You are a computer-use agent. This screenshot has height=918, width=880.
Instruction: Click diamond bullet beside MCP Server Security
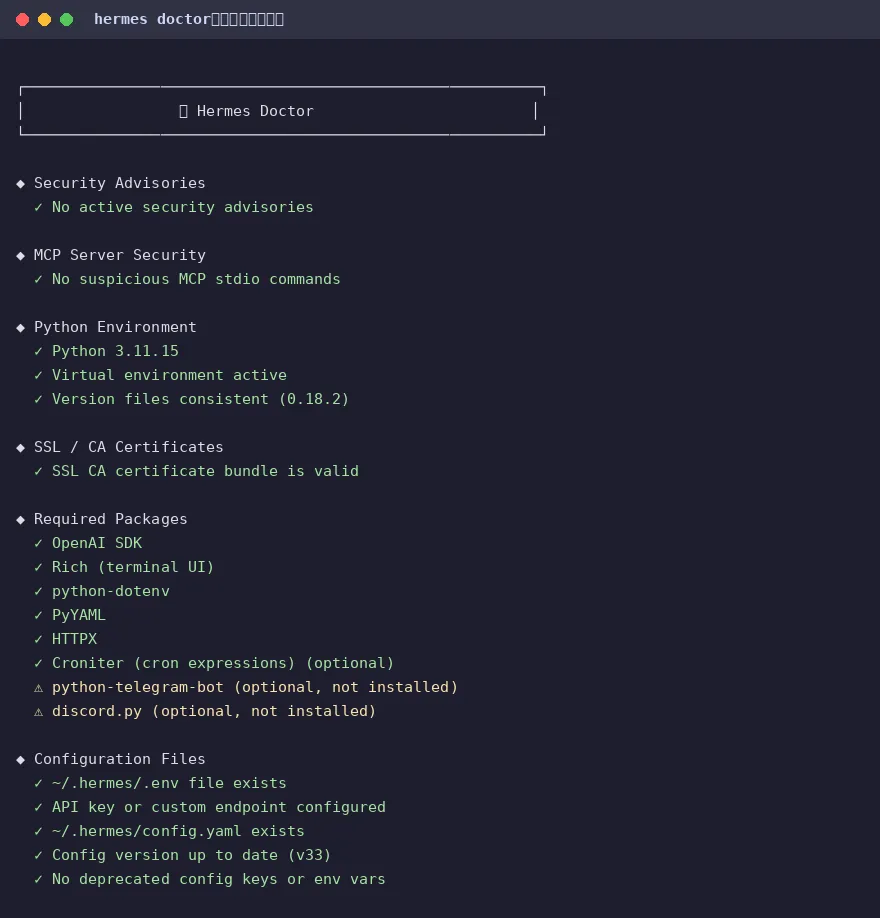pos(20,256)
